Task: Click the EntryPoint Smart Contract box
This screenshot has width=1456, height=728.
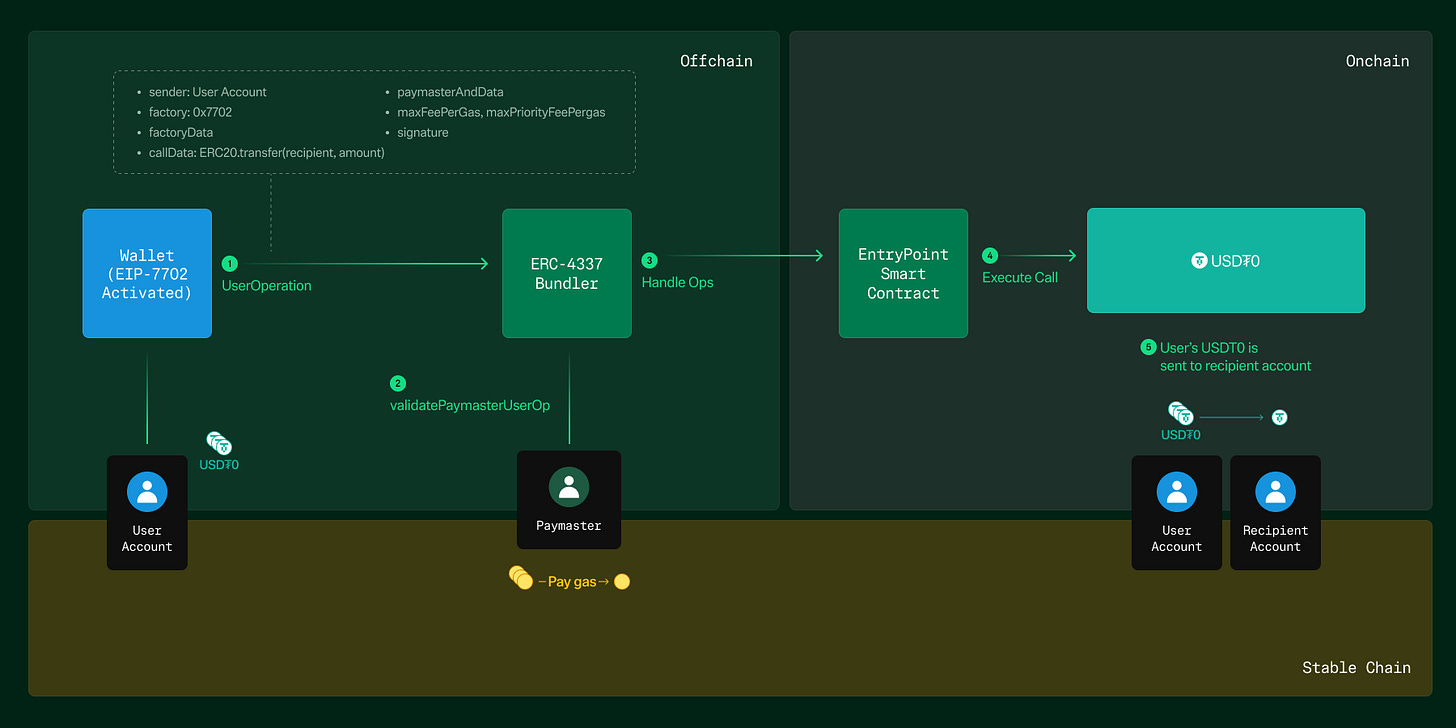Action: pyautogui.click(x=903, y=273)
